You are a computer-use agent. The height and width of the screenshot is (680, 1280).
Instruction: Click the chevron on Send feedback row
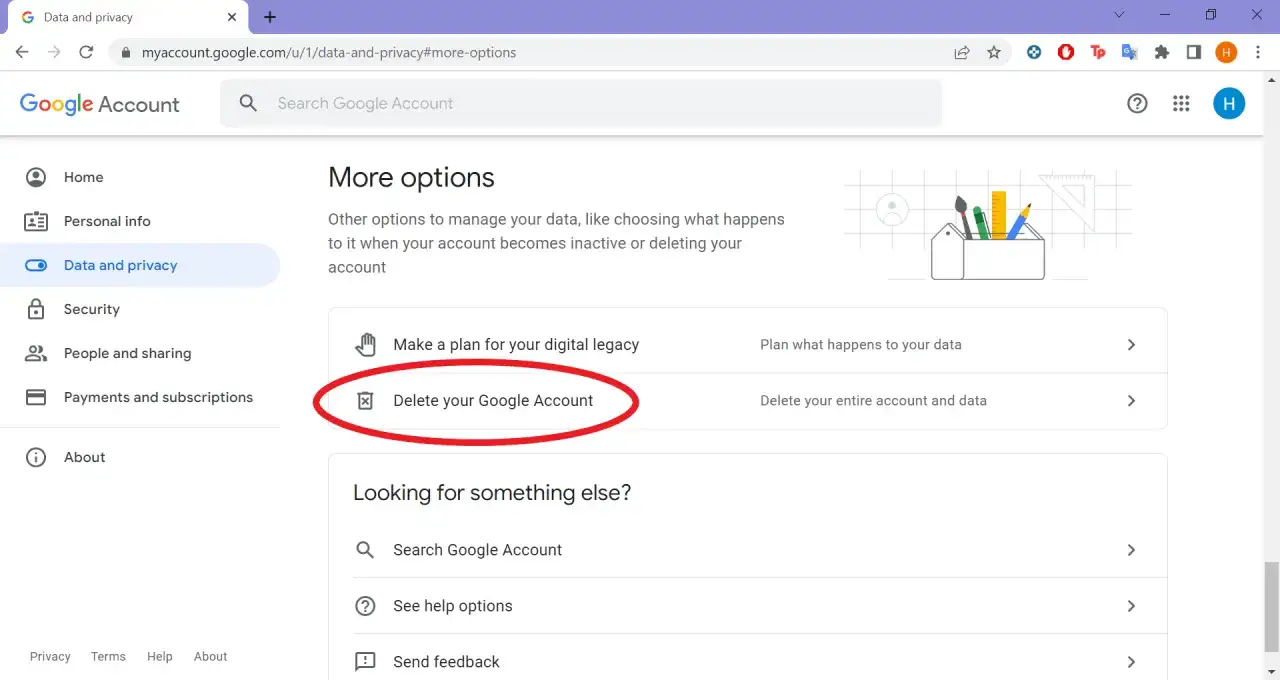[1131, 662]
